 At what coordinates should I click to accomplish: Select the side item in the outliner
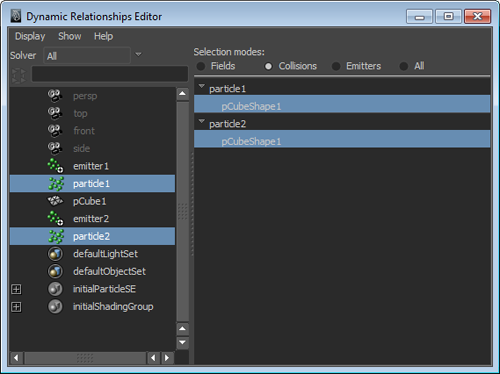(x=82, y=148)
